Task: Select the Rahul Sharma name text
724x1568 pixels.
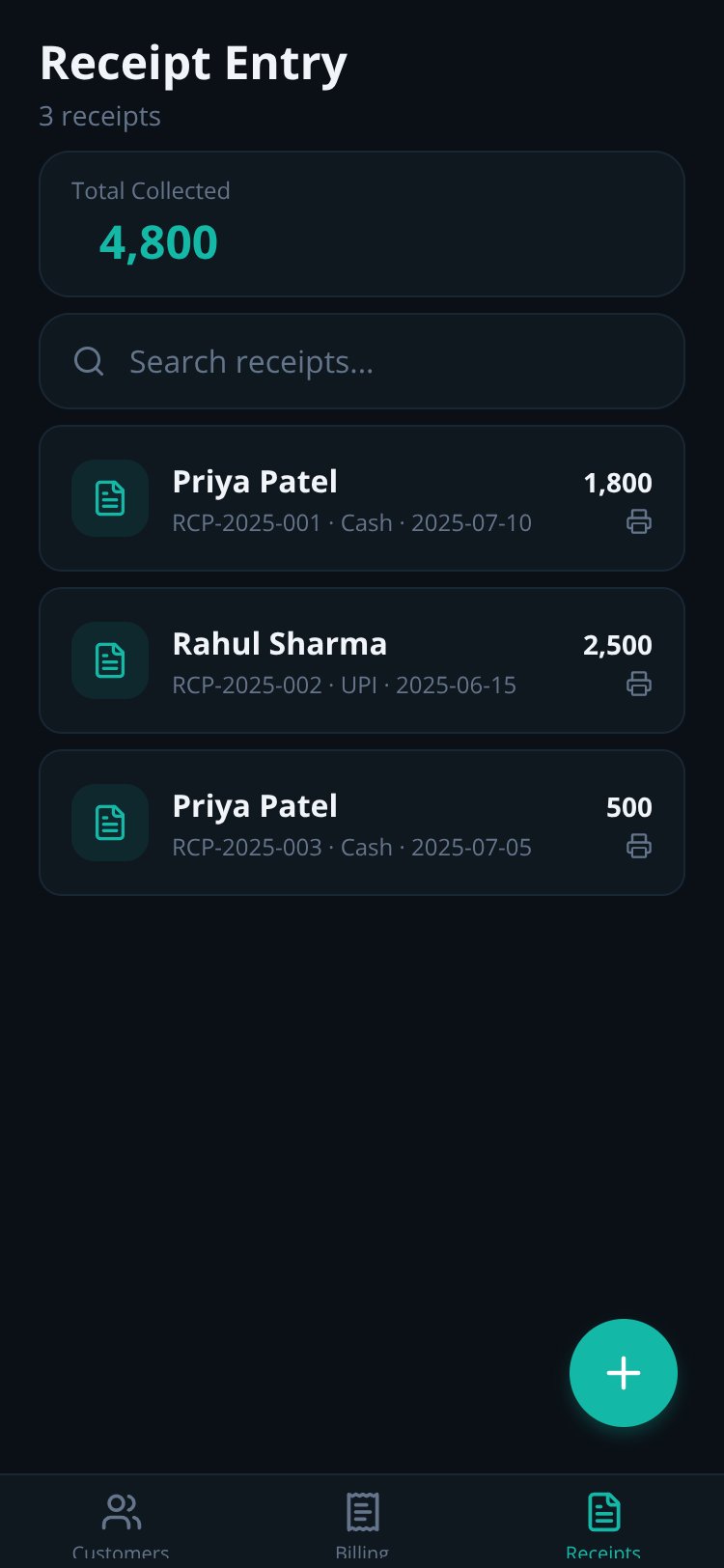Action: pos(280,644)
